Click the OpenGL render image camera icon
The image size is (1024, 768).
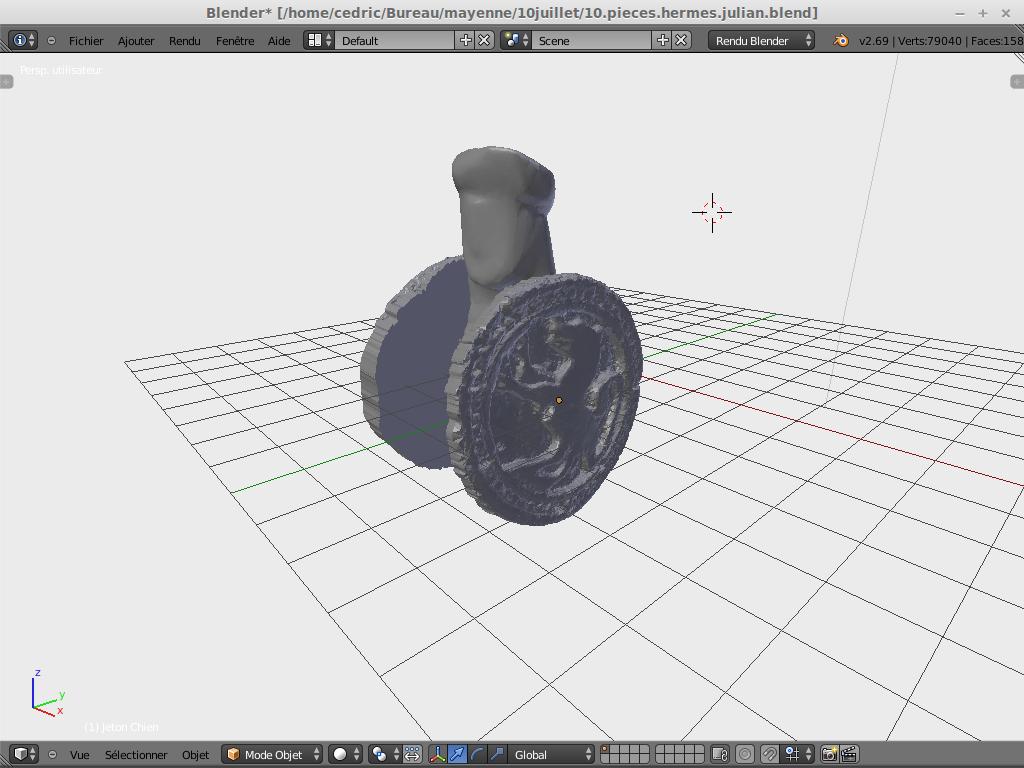pos(829,754)
